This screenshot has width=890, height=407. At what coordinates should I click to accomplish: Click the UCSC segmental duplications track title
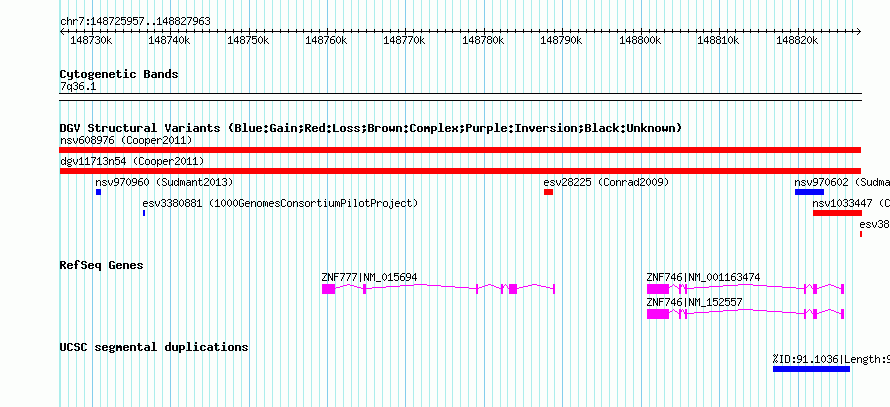154,347
